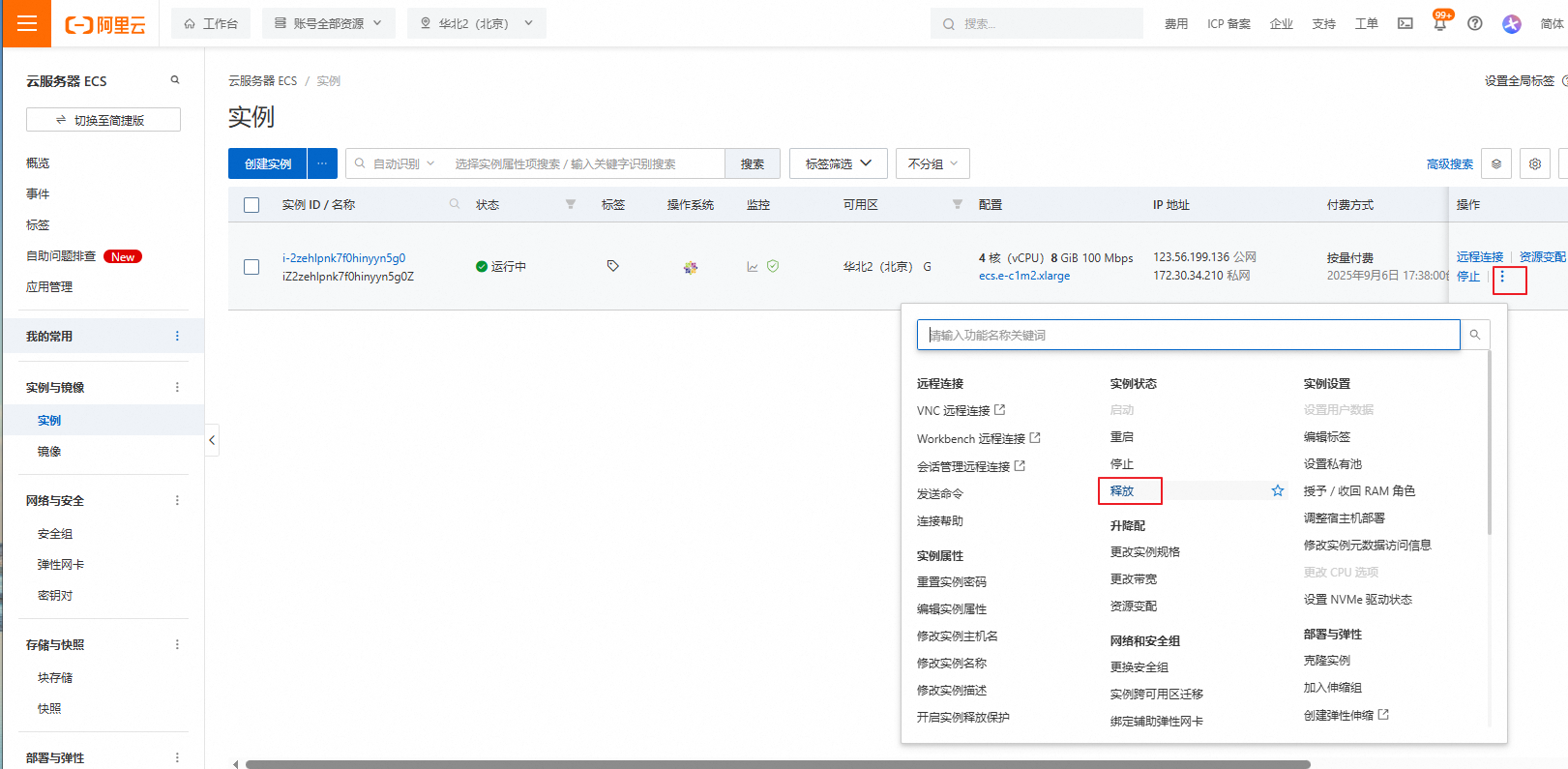Click 高级搜索 link

[1450, 163]
